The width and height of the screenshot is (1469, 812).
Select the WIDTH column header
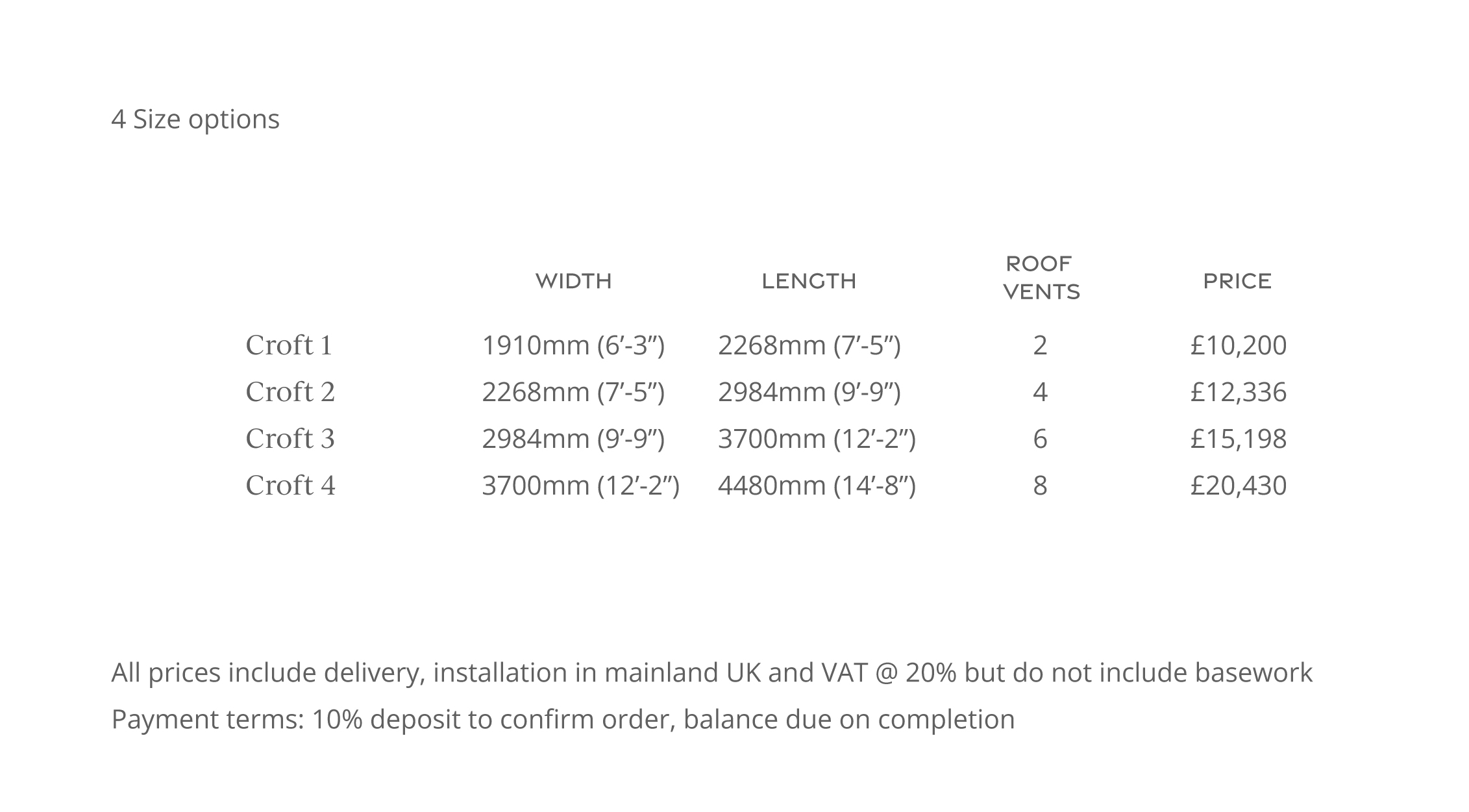[x=574, y=281]
